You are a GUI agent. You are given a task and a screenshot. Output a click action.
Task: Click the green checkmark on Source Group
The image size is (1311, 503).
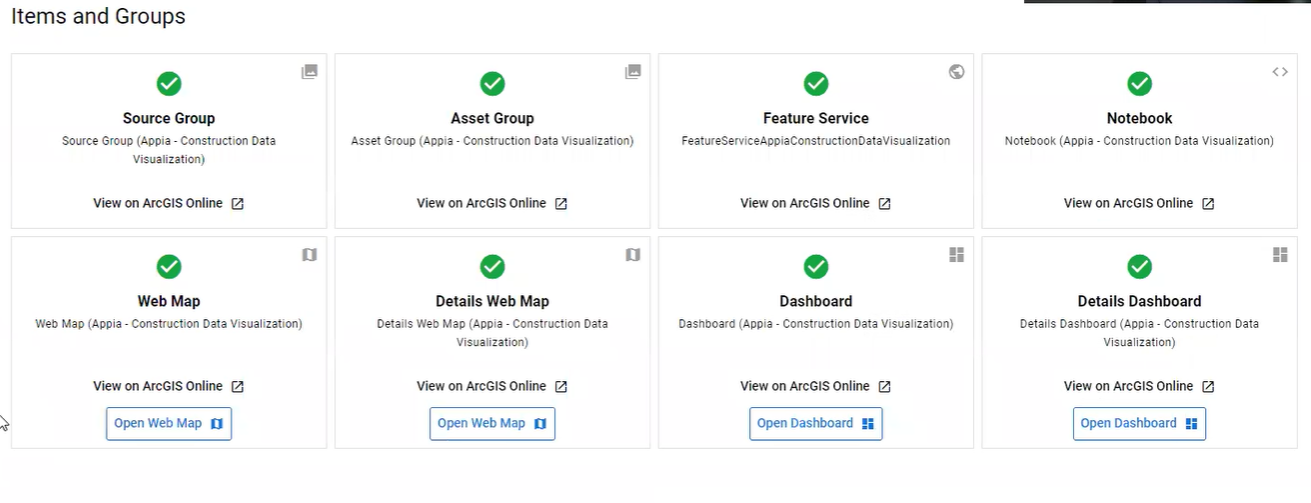(x=169, y=84)
